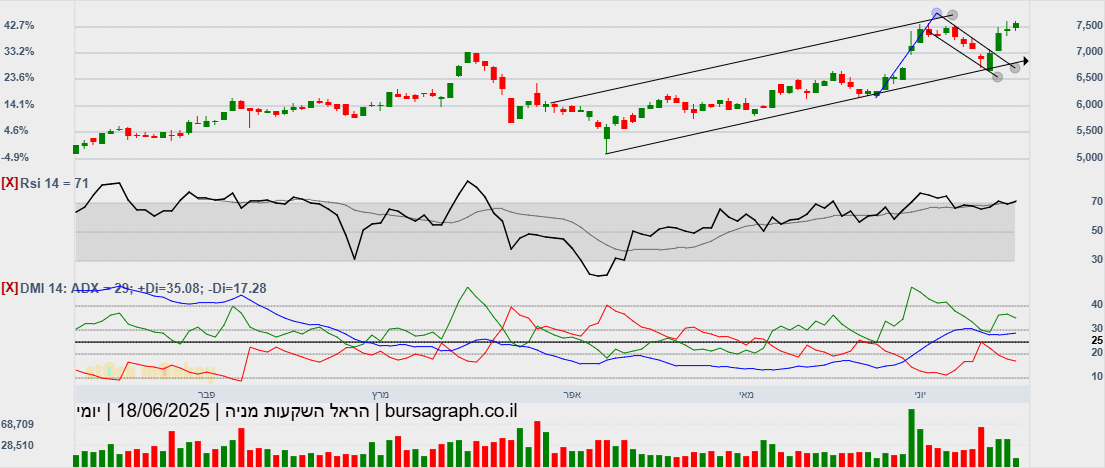Click the DMI scale value 10
The width and height of the screenshot is (1105, 468).
[1097, 377]
